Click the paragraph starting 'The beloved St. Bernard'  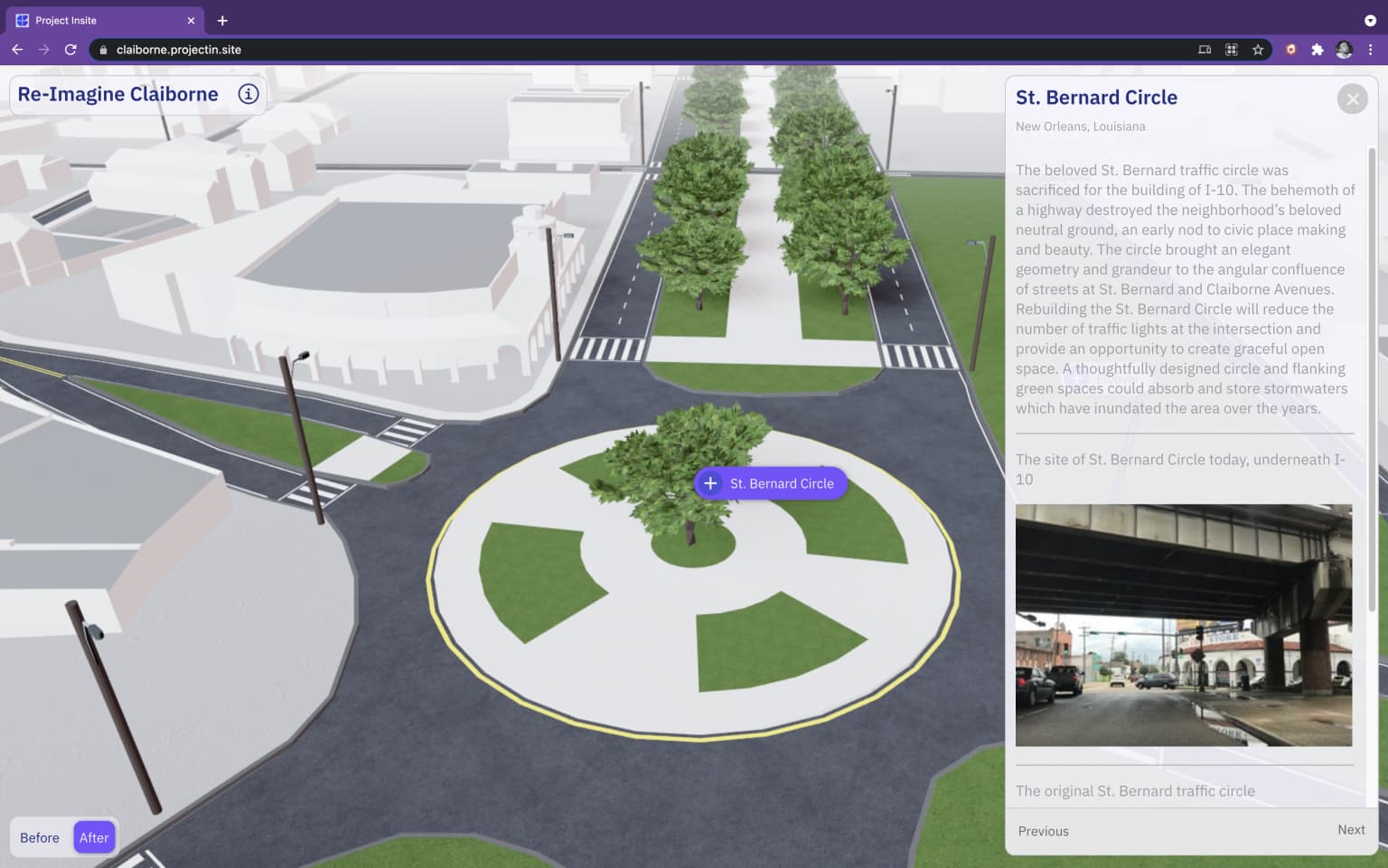tap(1185, 289)
